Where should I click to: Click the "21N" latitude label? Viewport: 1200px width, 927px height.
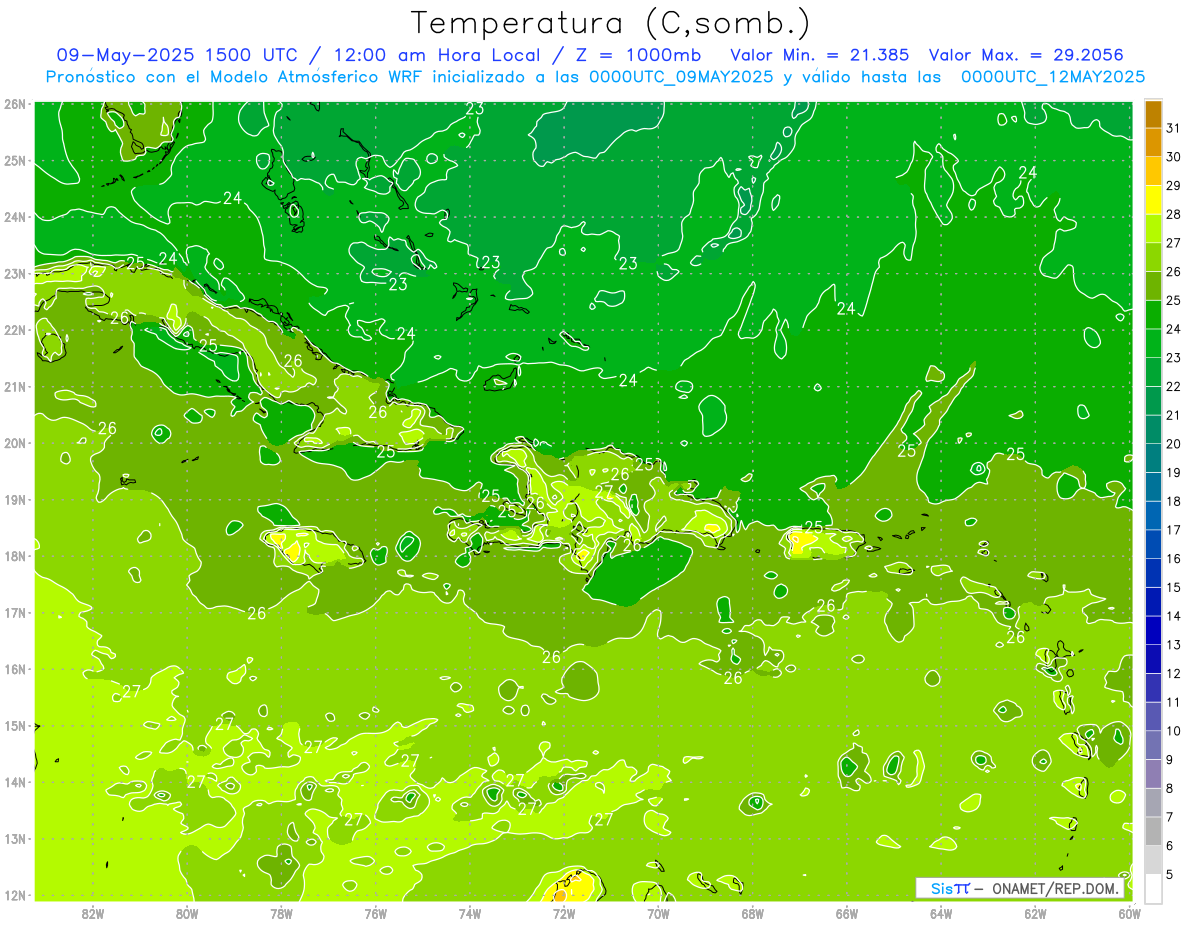point(15,387)
